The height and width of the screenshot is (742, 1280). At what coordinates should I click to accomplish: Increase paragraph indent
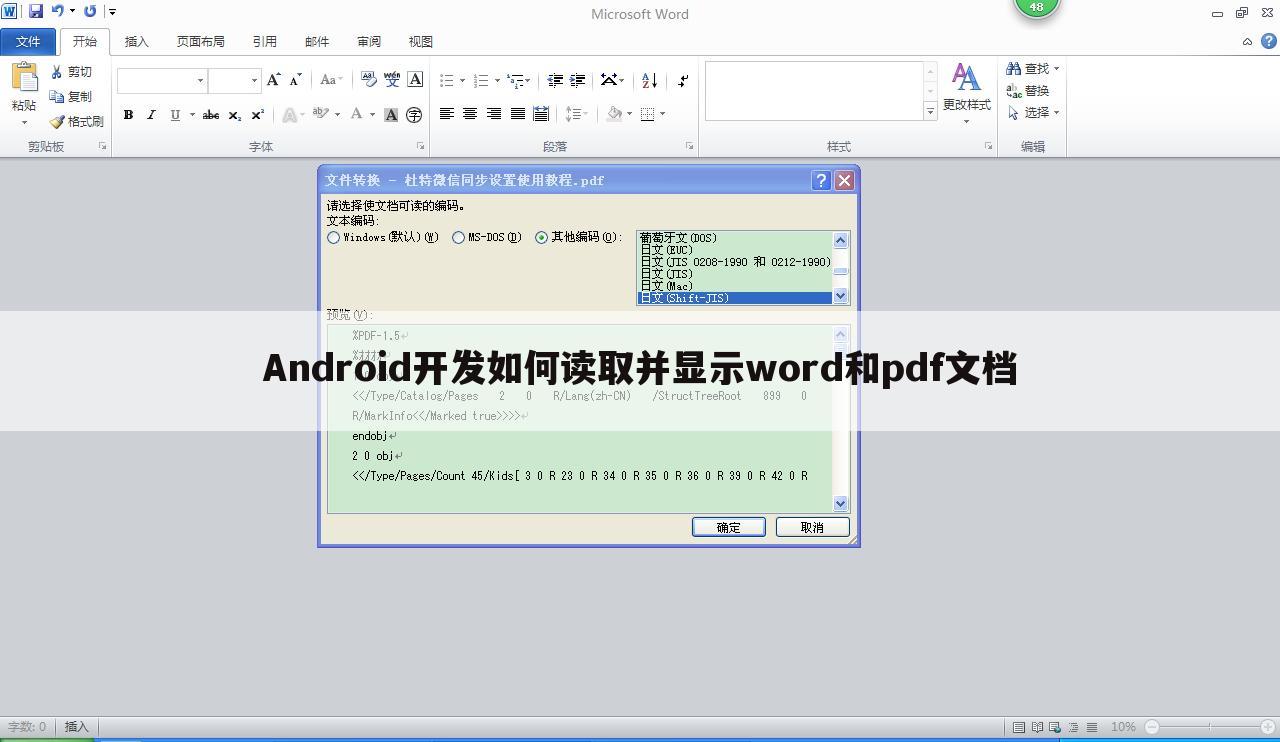pyautogui.click(x=577, y=80)
